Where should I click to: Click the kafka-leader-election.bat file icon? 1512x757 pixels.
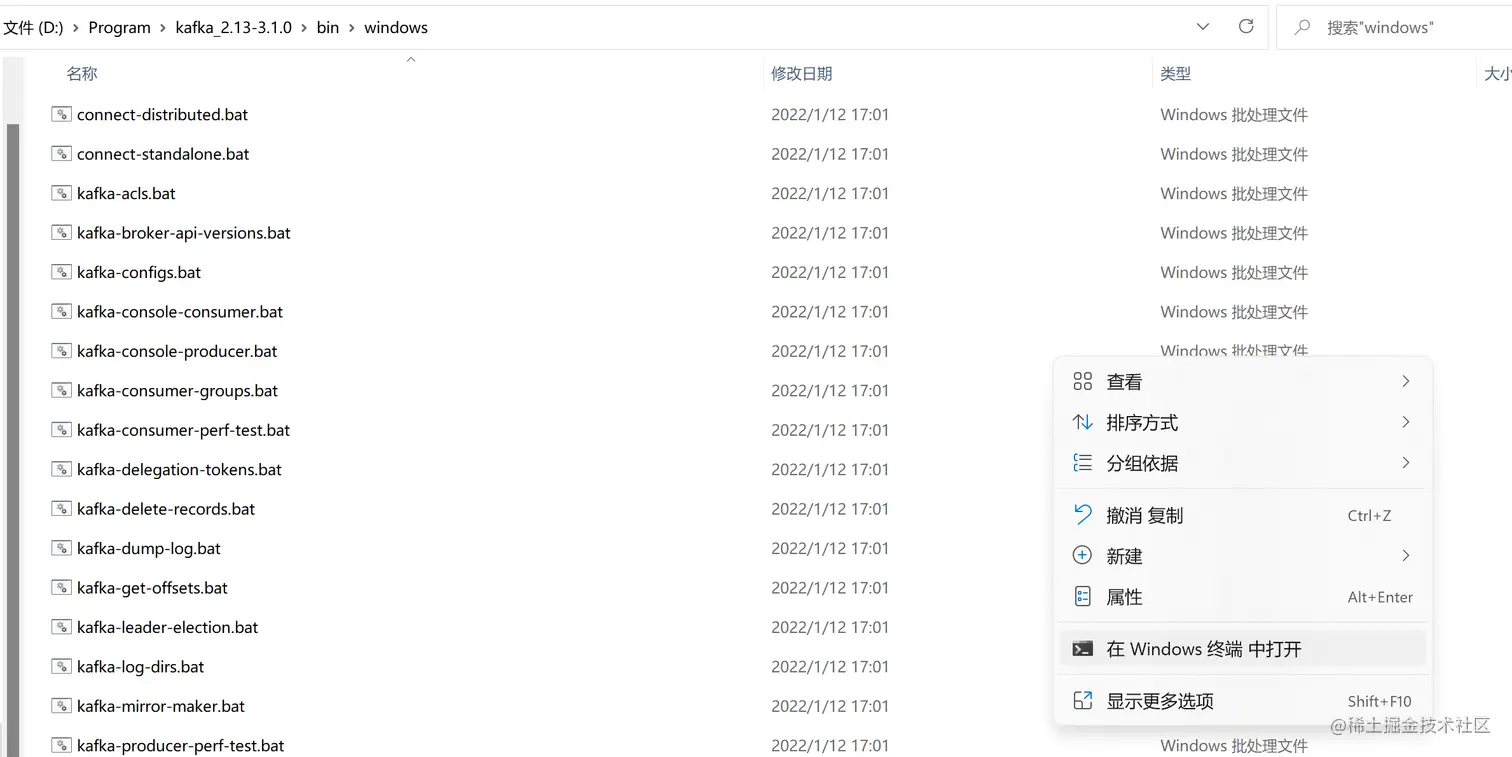coord(61,628)
